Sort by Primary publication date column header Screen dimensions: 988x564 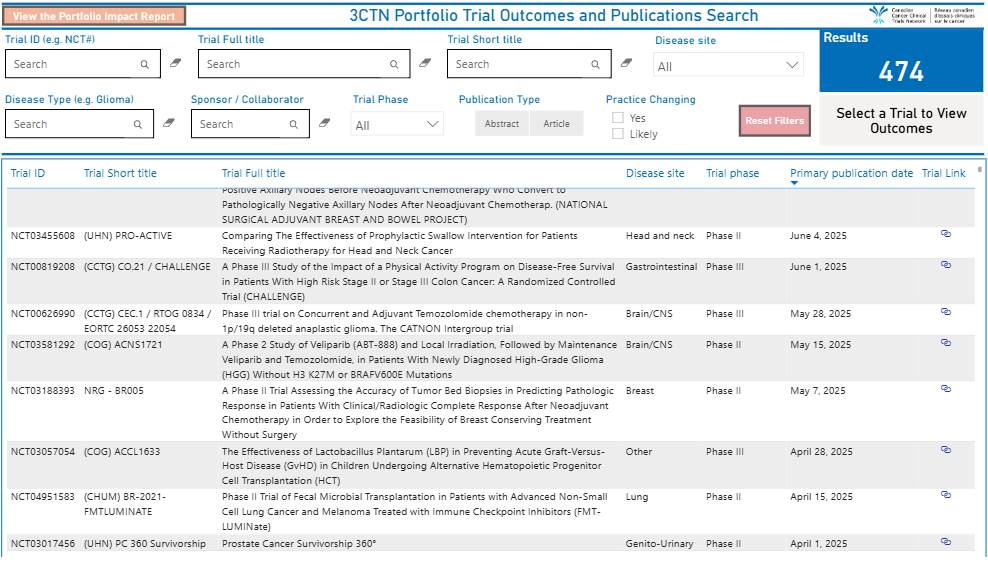point(851,173)
